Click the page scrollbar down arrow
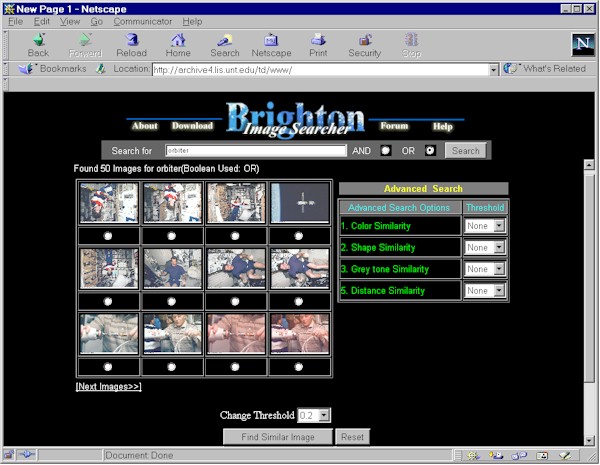 [589, 441]
